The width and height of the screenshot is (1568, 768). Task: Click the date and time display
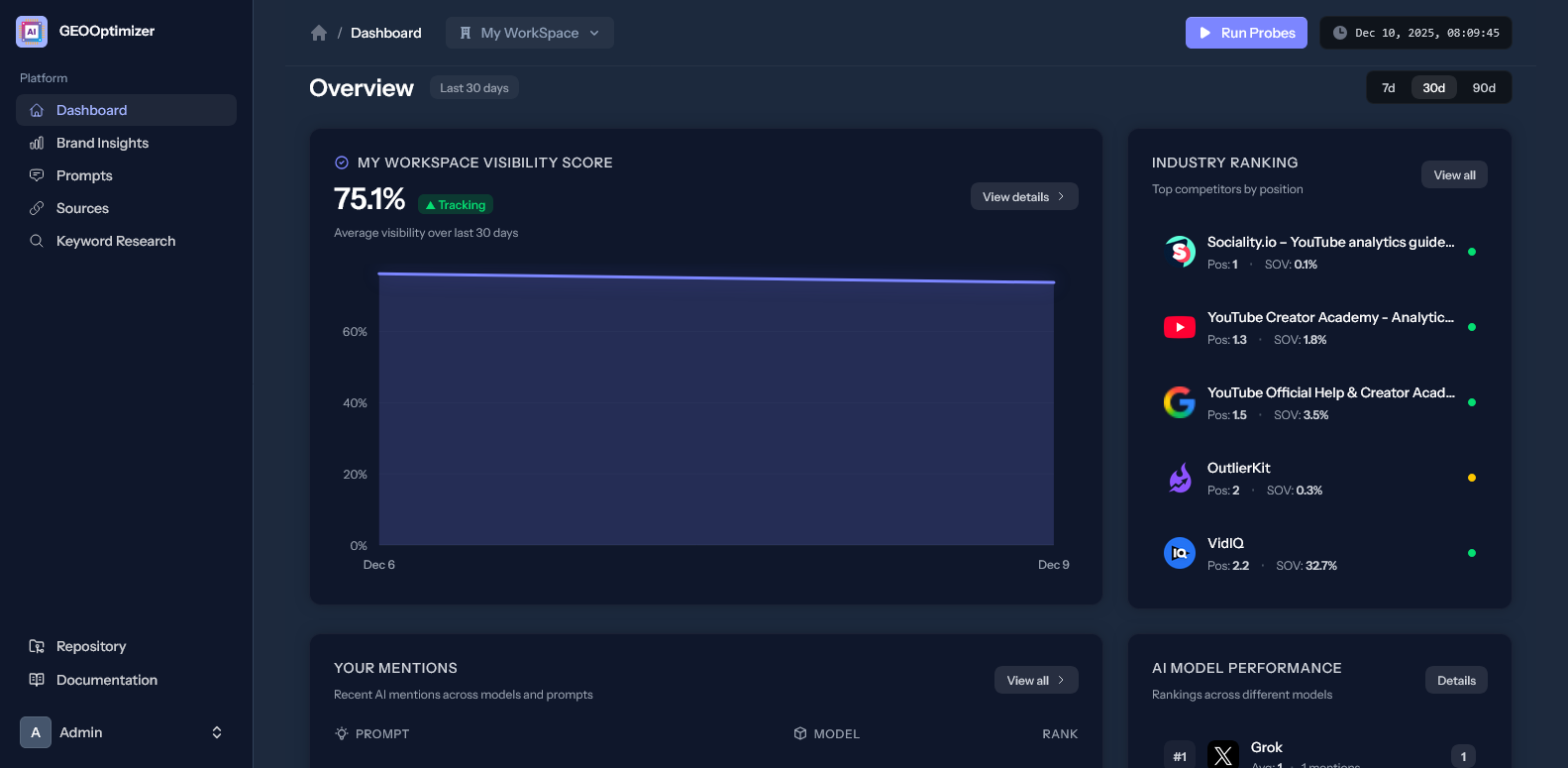pyautogui.click(x=1415, y=33)
